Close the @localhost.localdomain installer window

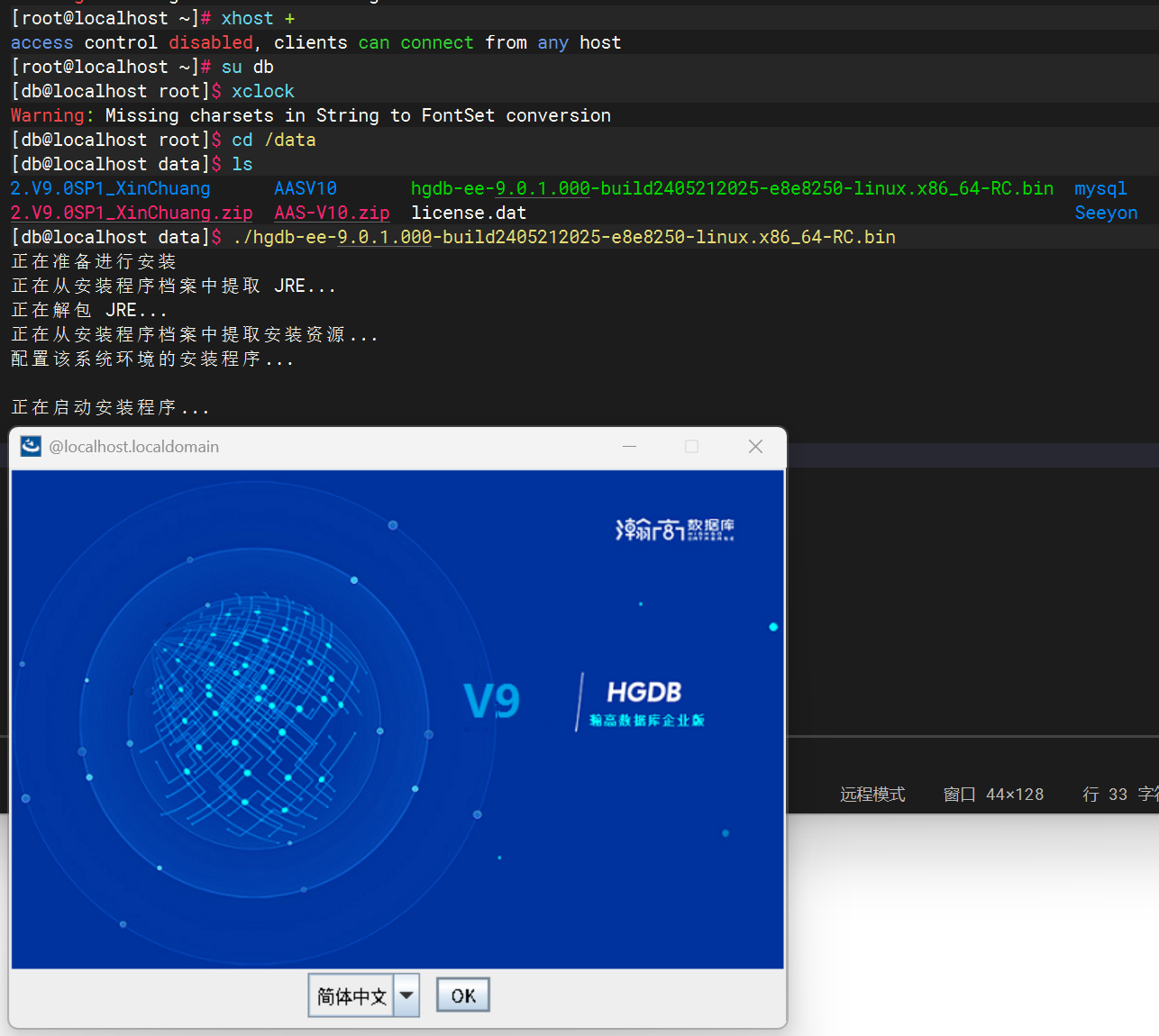click(755, 447)
